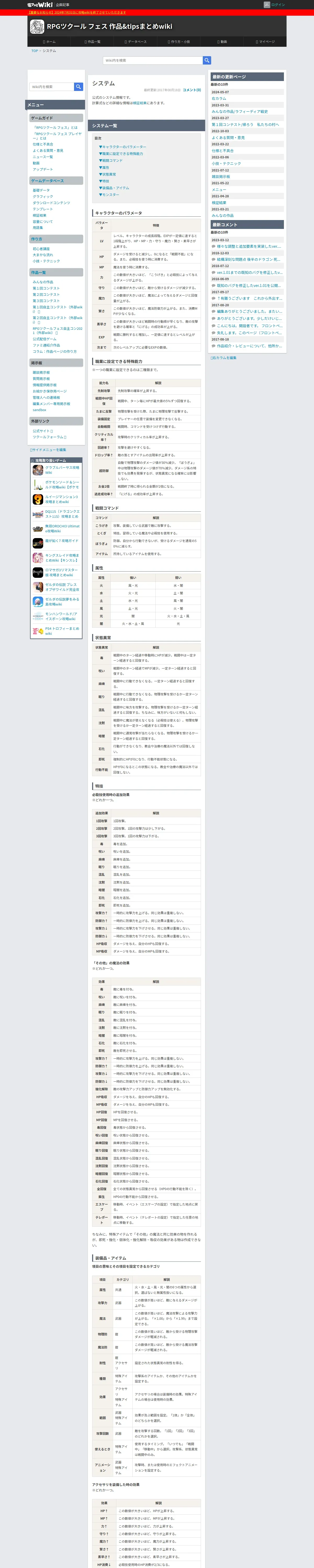Open the キングスレイド攻略まとめ game icon
314x1568 pixels.
coord(38,558)
